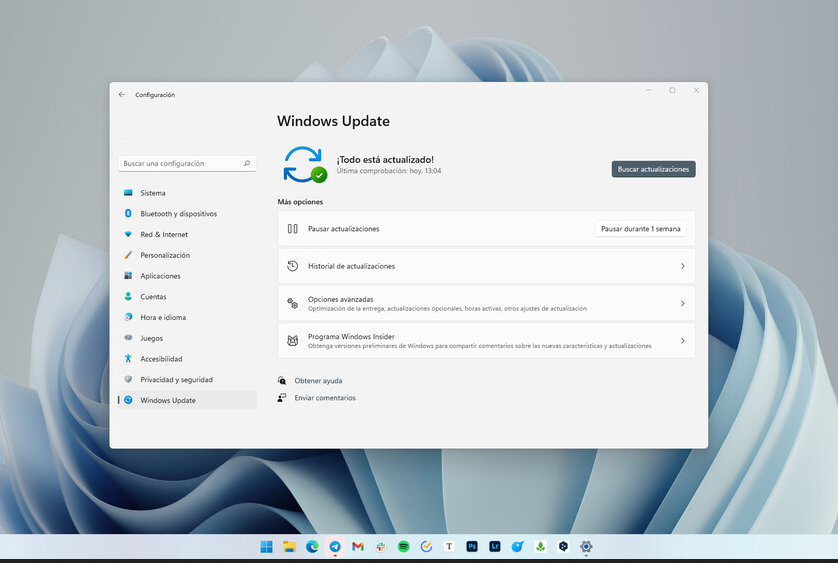The height and width of the screenshot is (563, 838).
Task: Open Privacidad y seguridad settings
Action: tap(187, 380)
